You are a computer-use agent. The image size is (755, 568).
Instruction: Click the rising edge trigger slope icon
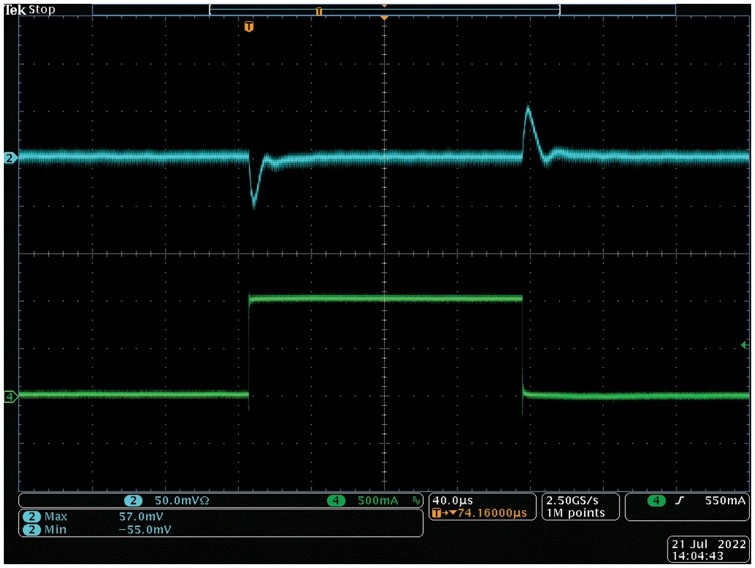click(679, 501)
